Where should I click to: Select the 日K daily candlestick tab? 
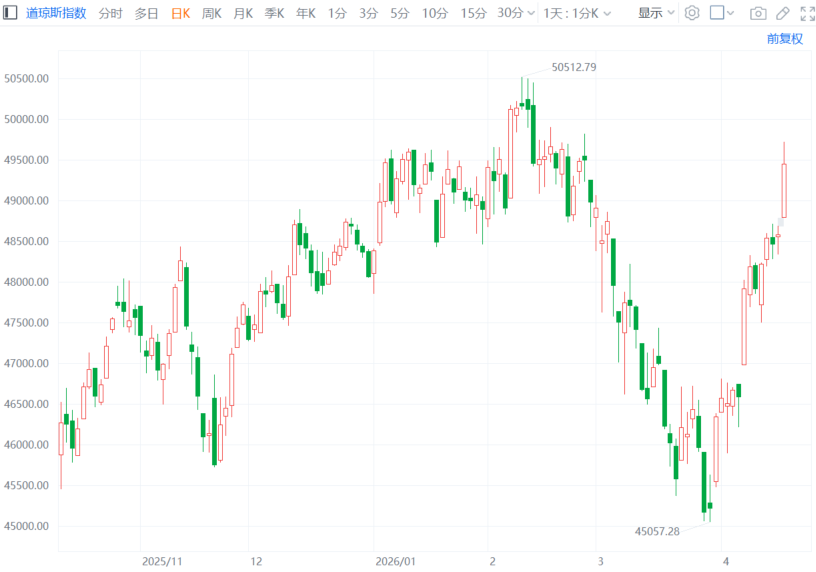pyautogui.click(x=181, y=13)
